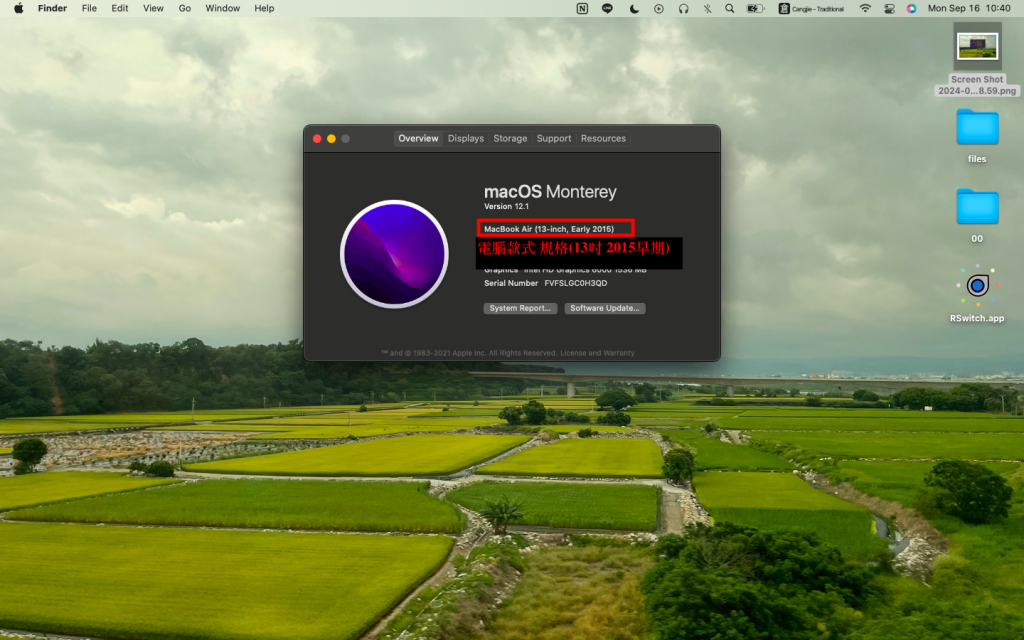Open the Go menu
This screenshot has height=640, width=1024.
(x=185, y=8)
